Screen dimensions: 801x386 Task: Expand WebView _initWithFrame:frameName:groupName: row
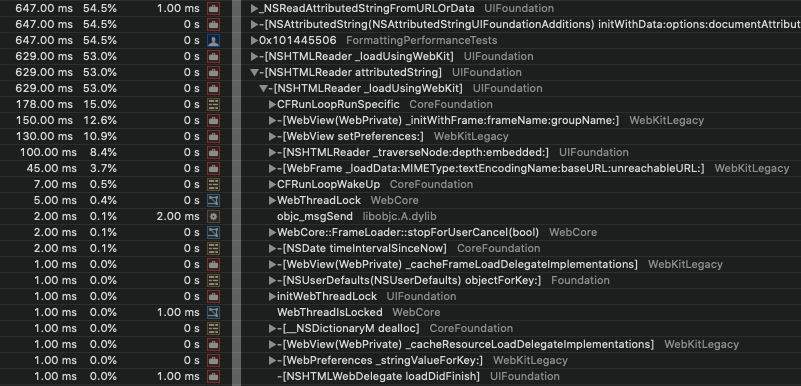[x=273, y=120]
